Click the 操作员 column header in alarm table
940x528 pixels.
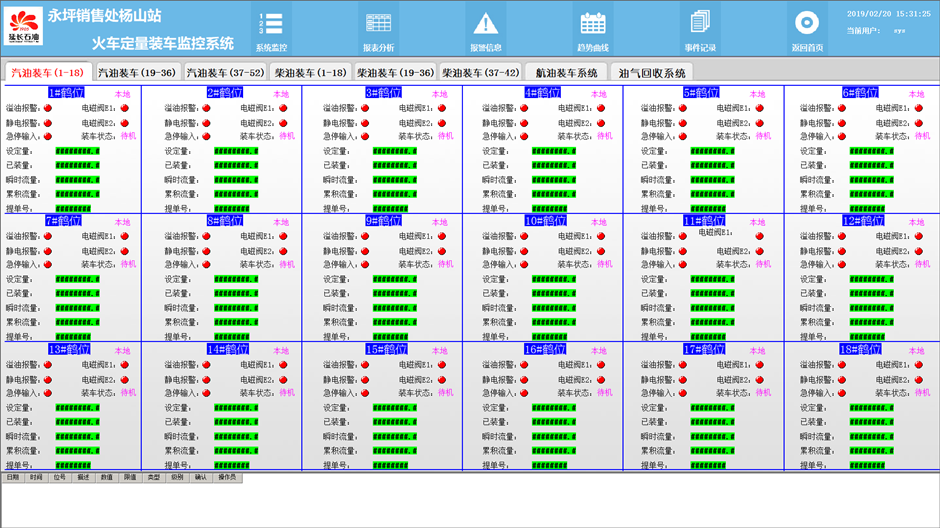(x=228, y=478)
